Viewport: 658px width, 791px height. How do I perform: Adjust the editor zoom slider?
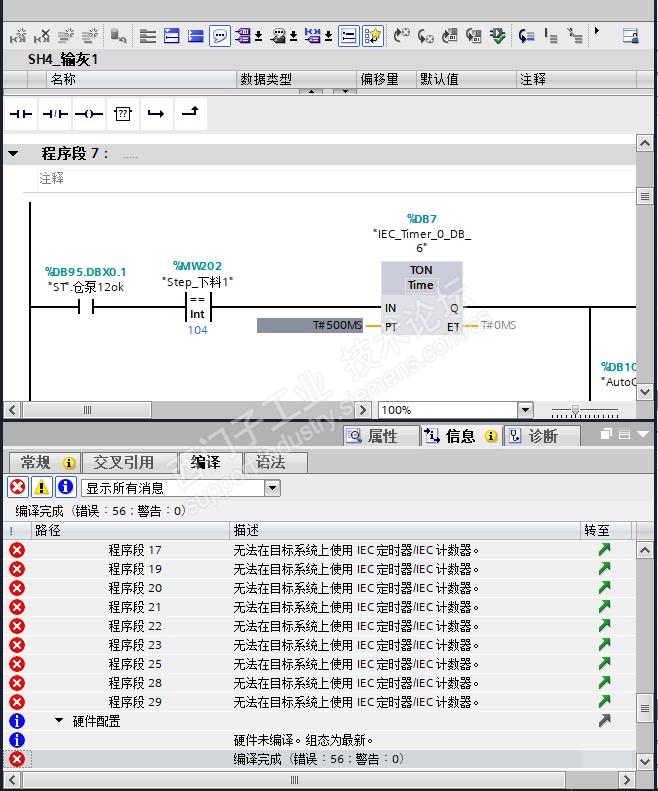pyautogui.click(x=575, y=410)
